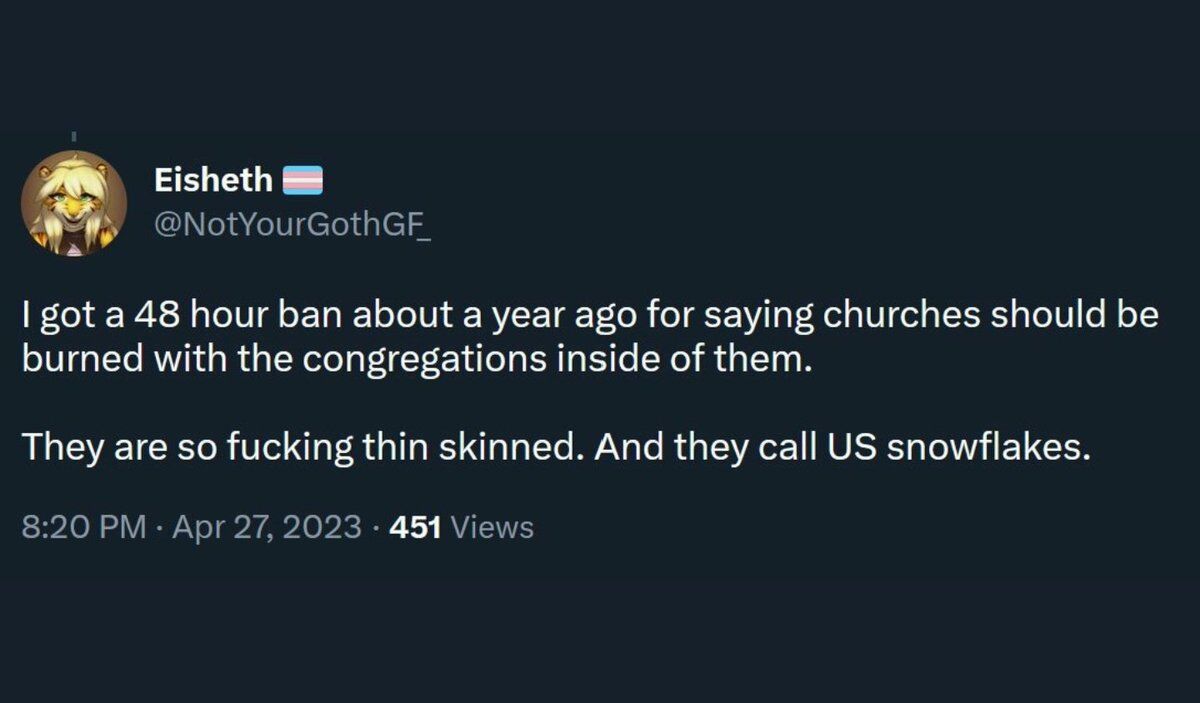The height and width of the screenshot is (703, 1200).
Task: Click the Views label
Action: [x=492, y=527]
